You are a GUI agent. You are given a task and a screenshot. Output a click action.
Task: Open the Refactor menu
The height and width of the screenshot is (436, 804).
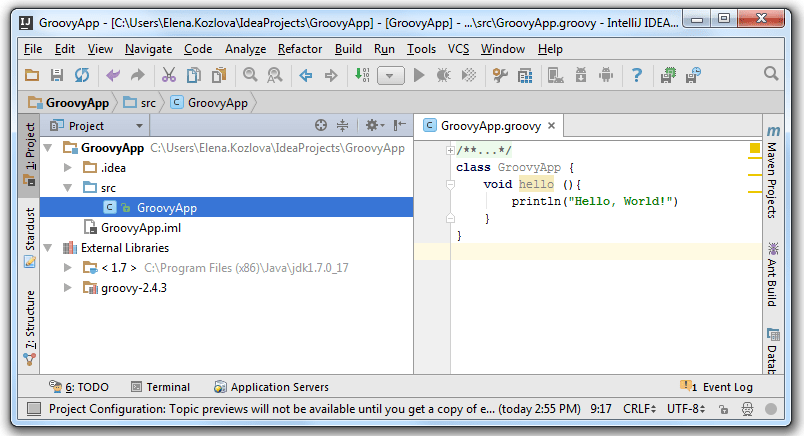(x=300, y=49)
